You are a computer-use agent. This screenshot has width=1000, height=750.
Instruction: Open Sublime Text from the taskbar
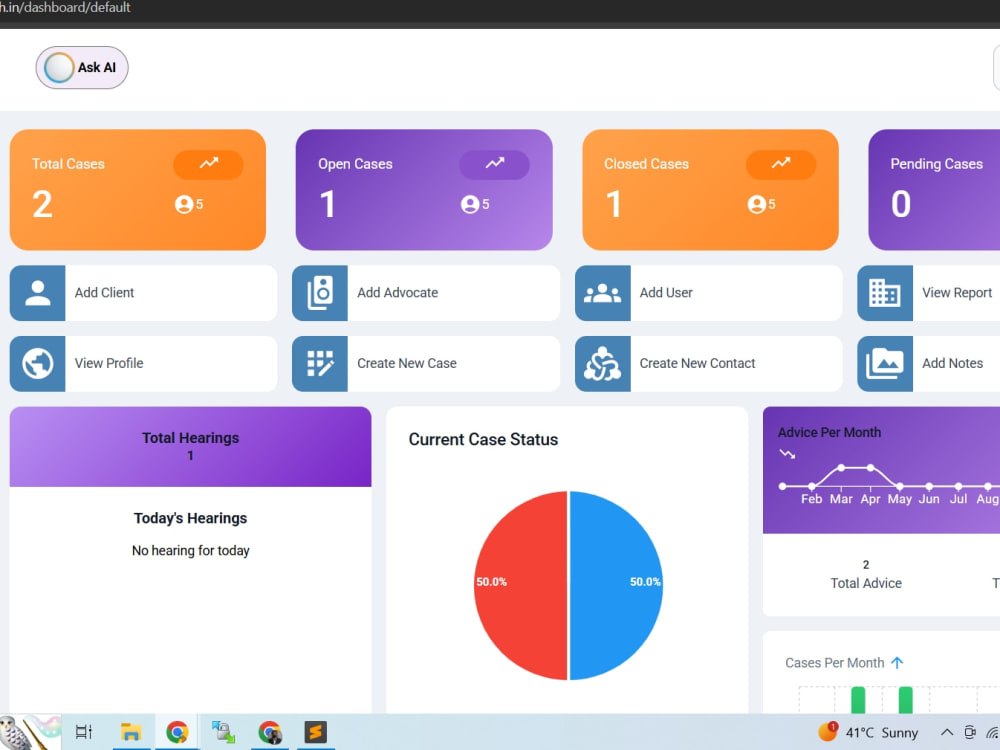pyautogui.click(x=315, y=732)
